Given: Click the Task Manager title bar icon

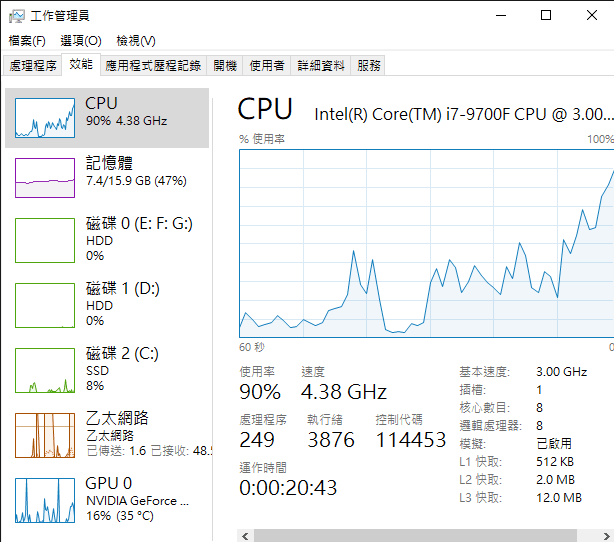Looking at the screenshot, I should [15, 15].
